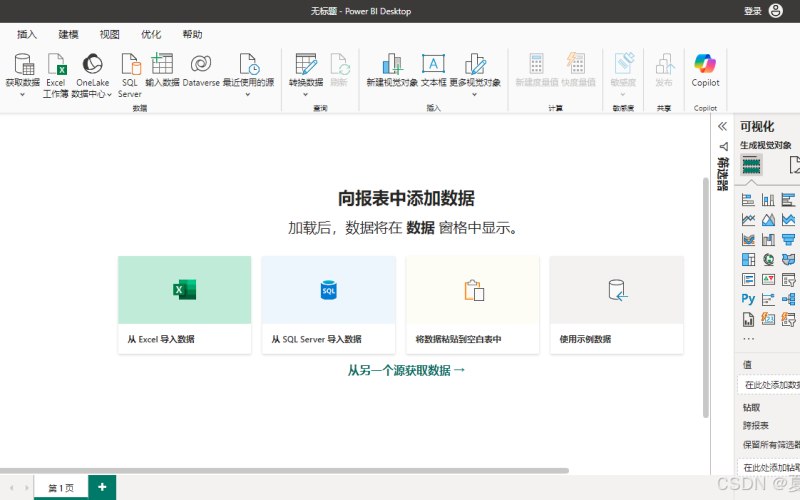Switch to the 视图 ribbon tab
800x500 pixels.
tap(110, 34)
